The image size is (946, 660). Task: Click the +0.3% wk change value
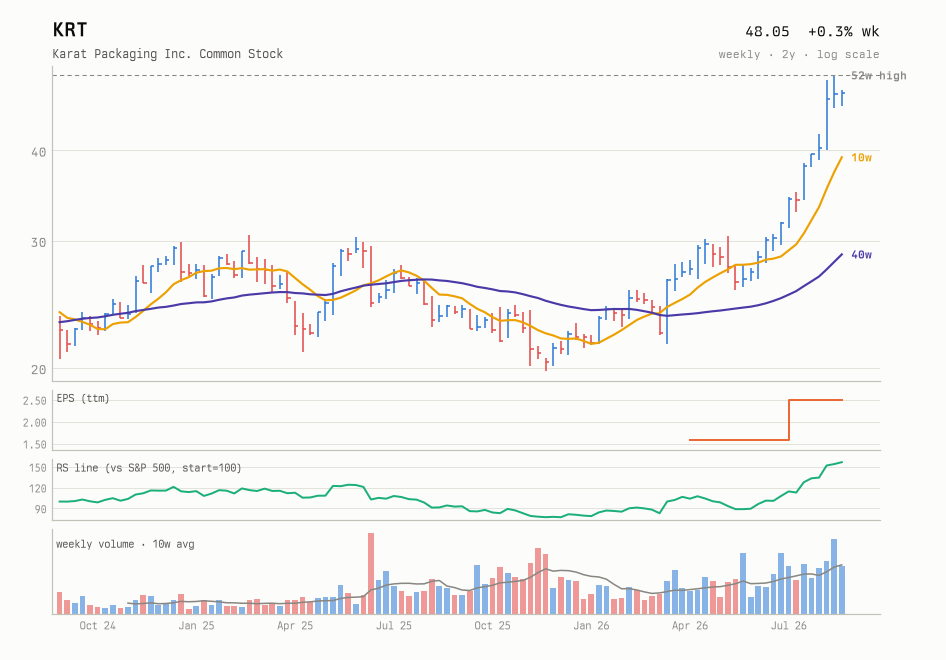click(843, 31)
